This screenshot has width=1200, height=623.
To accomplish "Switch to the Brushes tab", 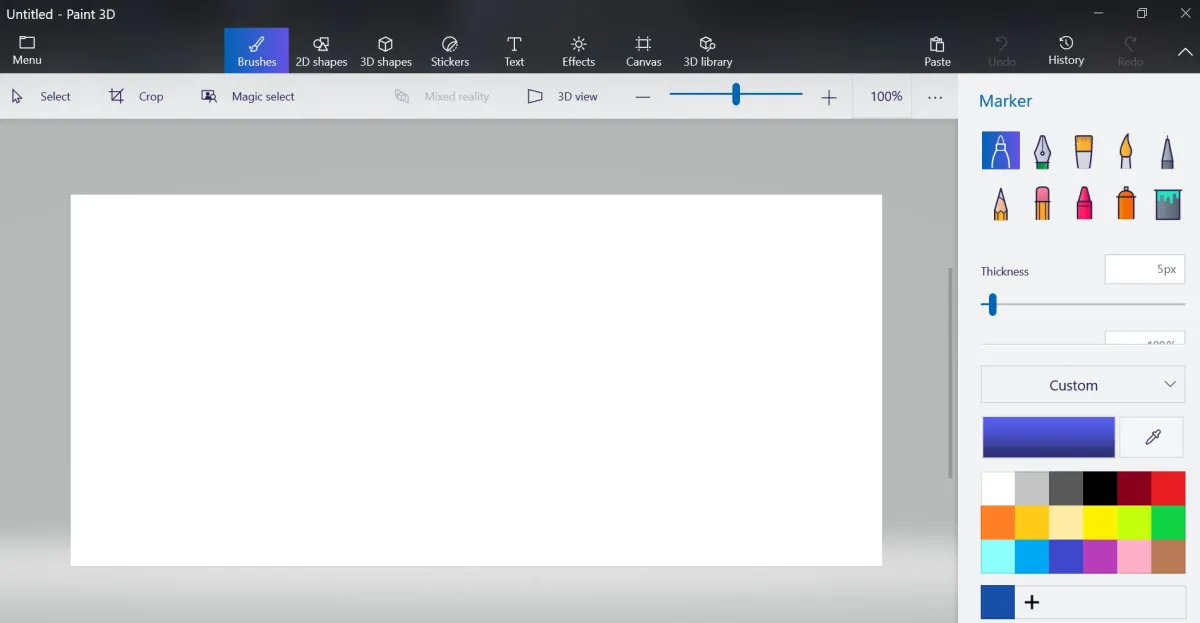I will pyautogui.click(x=257, y=50).
